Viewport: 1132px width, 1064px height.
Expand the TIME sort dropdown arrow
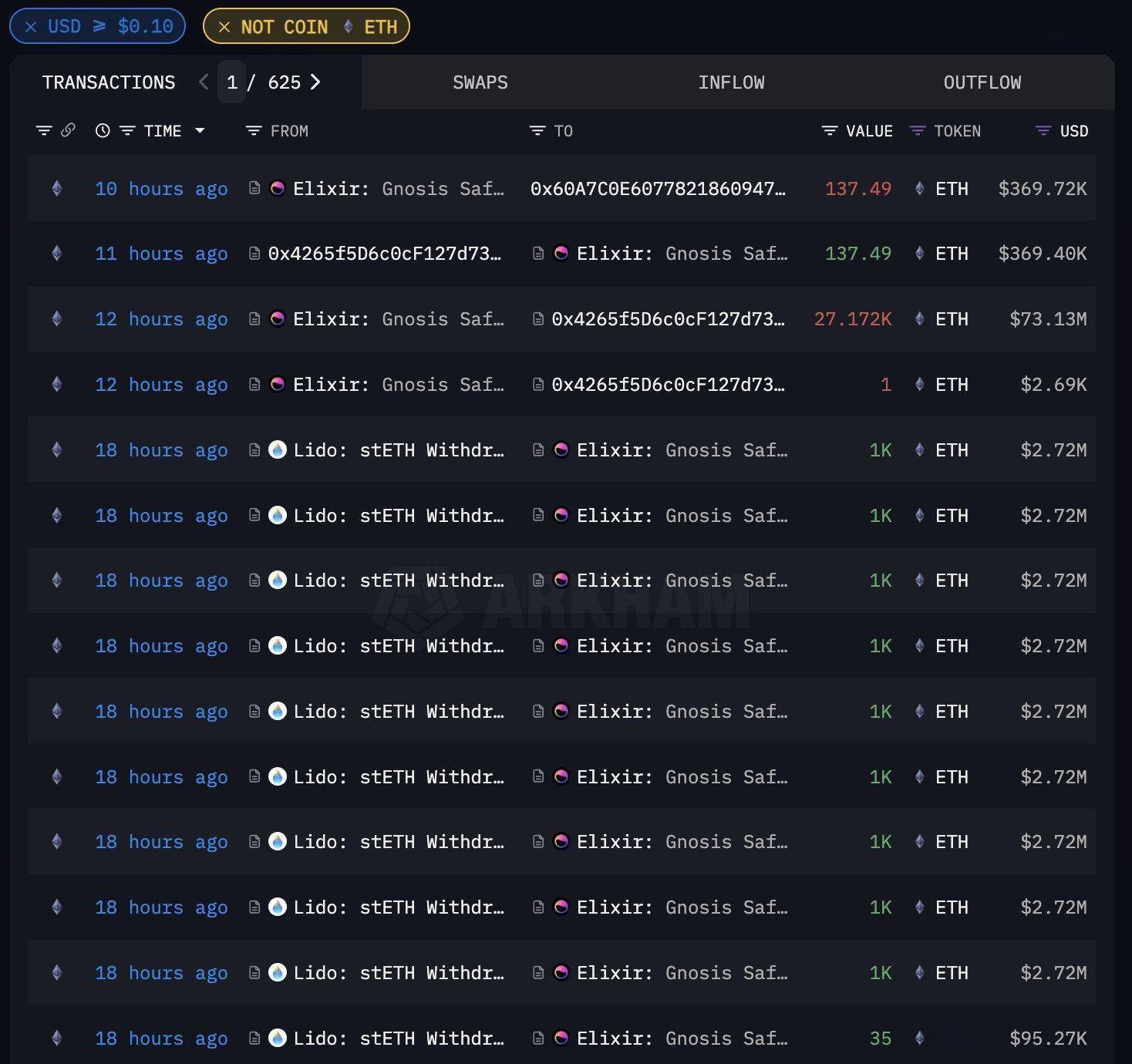[200, 130]
